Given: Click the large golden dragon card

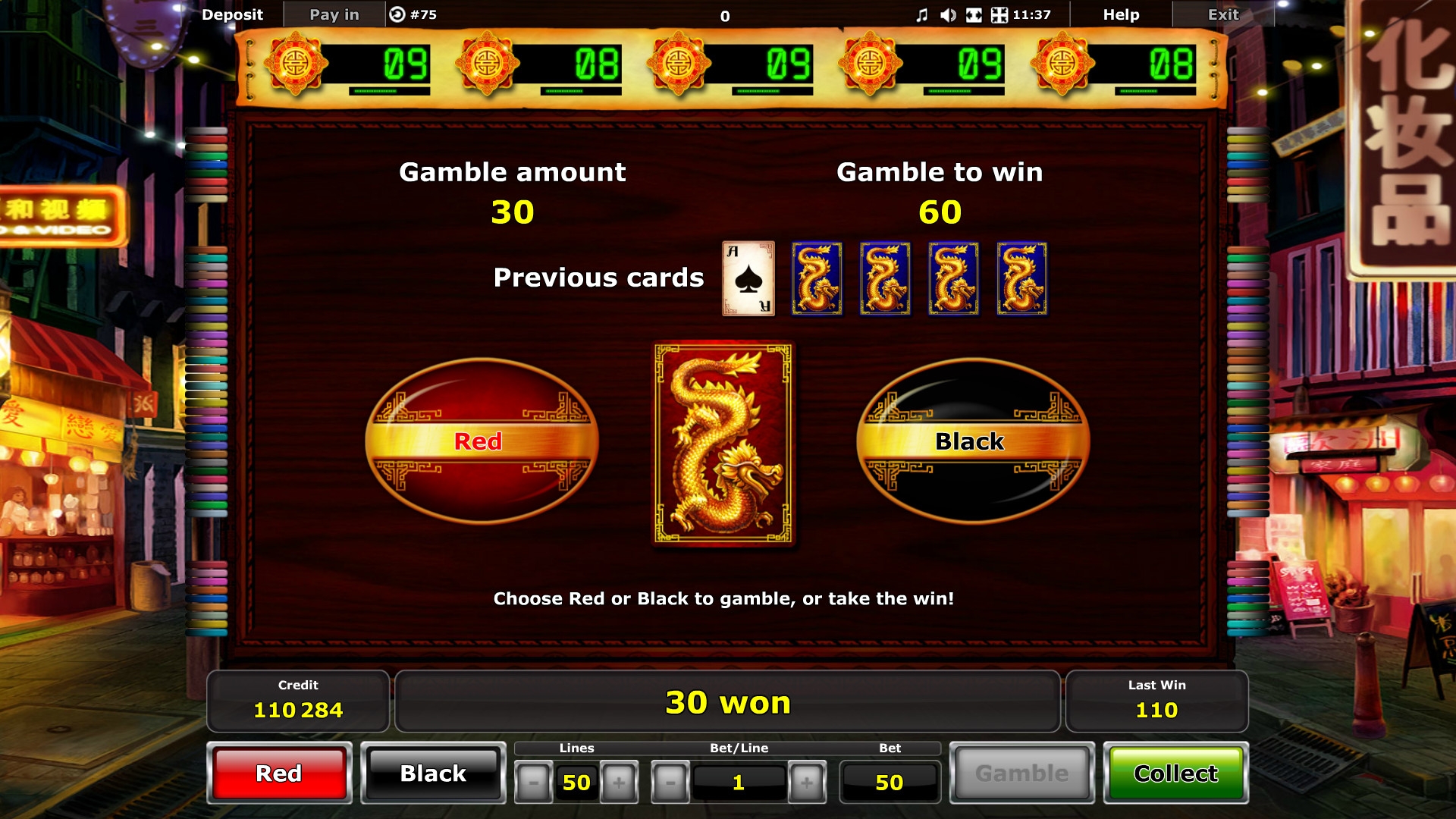Looking at the screenshot, I should (723, 443).
